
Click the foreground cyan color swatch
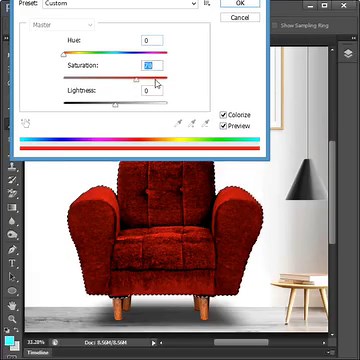9,340
